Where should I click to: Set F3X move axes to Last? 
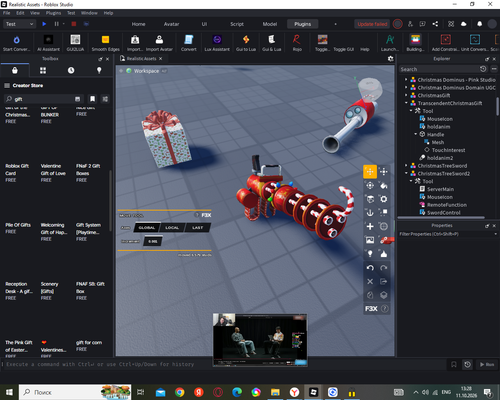click(197, 228)
